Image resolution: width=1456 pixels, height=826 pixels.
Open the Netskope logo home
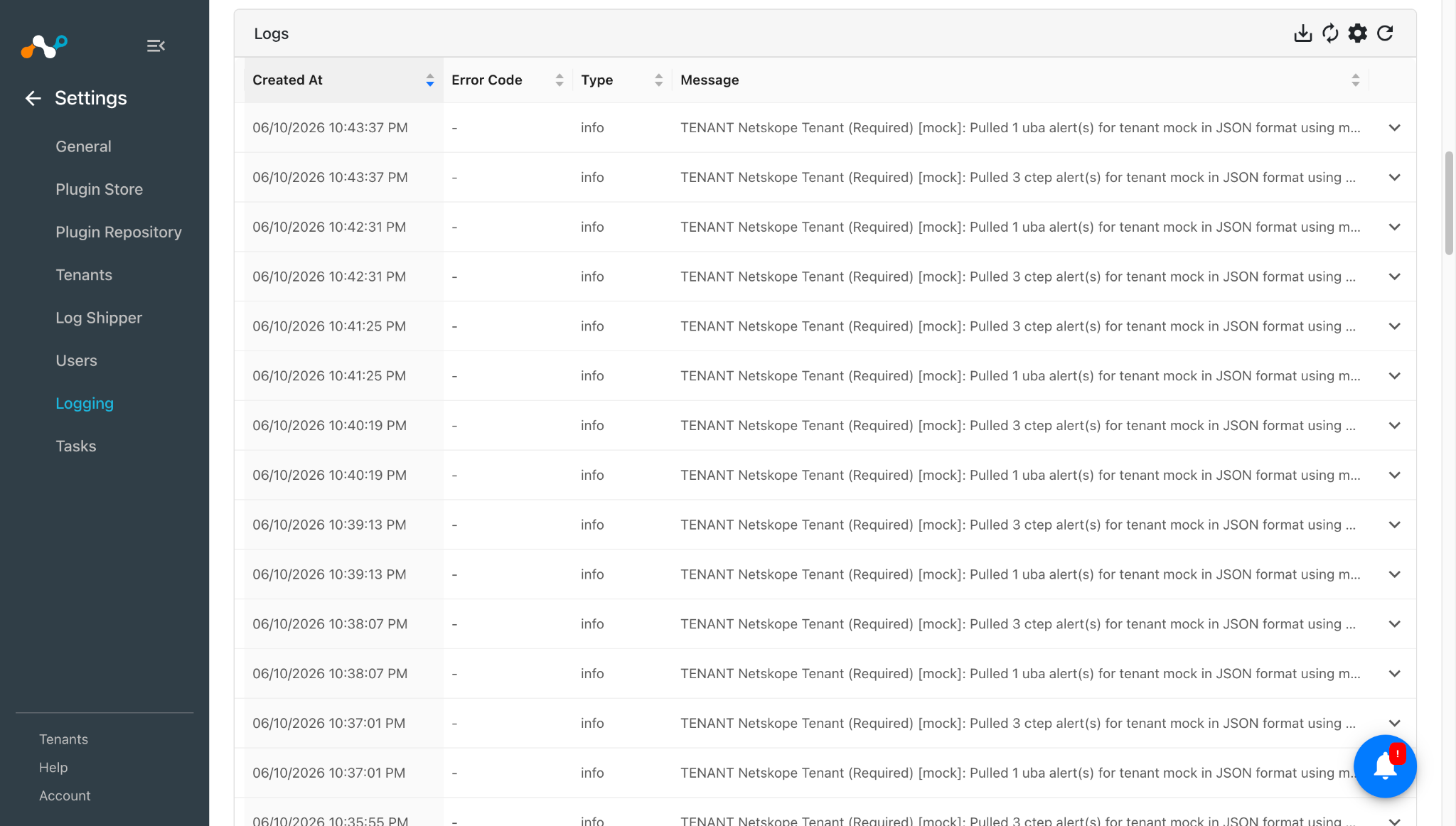44,47
